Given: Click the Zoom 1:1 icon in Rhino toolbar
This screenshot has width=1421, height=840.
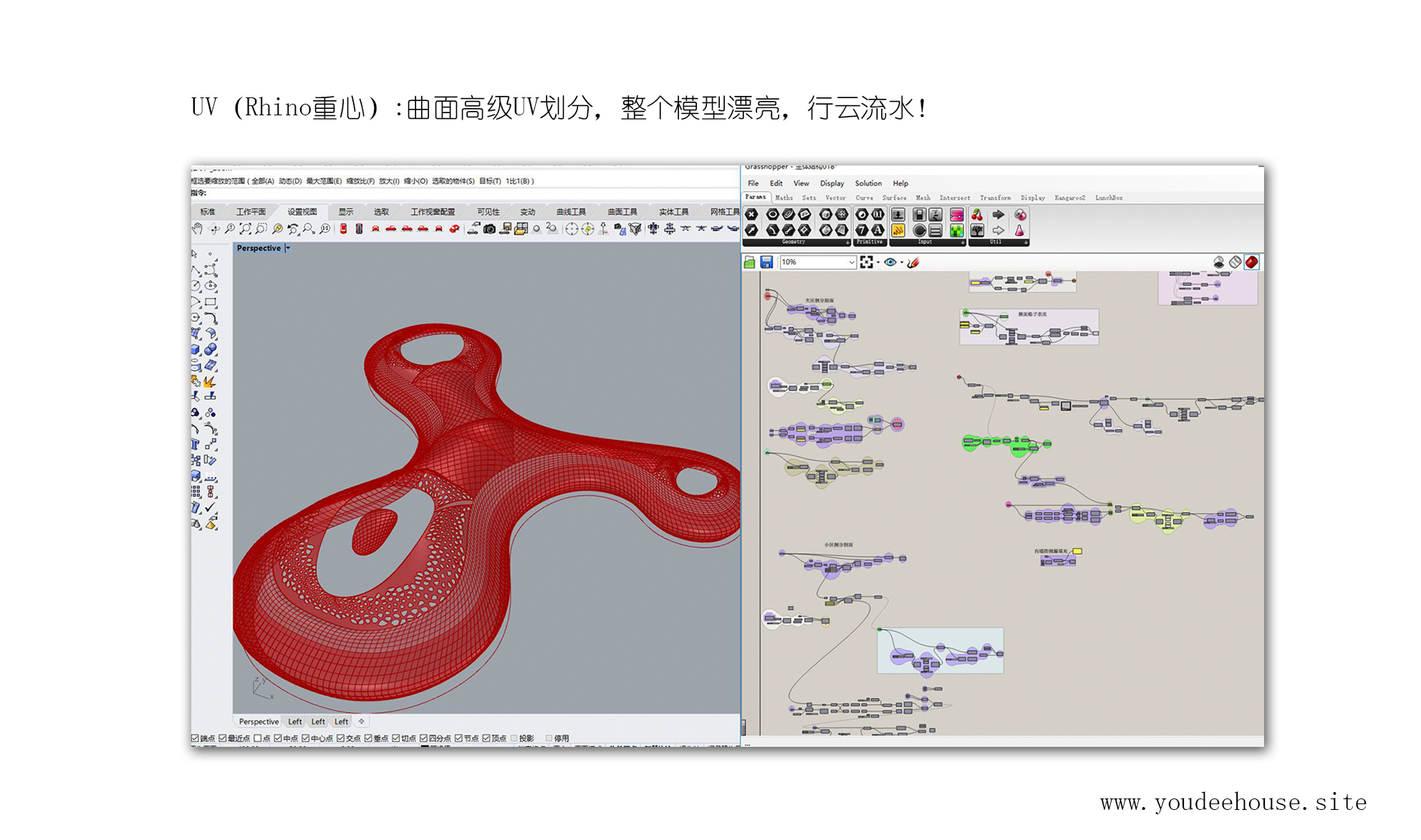Looking at the screenshot, I should click(x=324, y=228).
